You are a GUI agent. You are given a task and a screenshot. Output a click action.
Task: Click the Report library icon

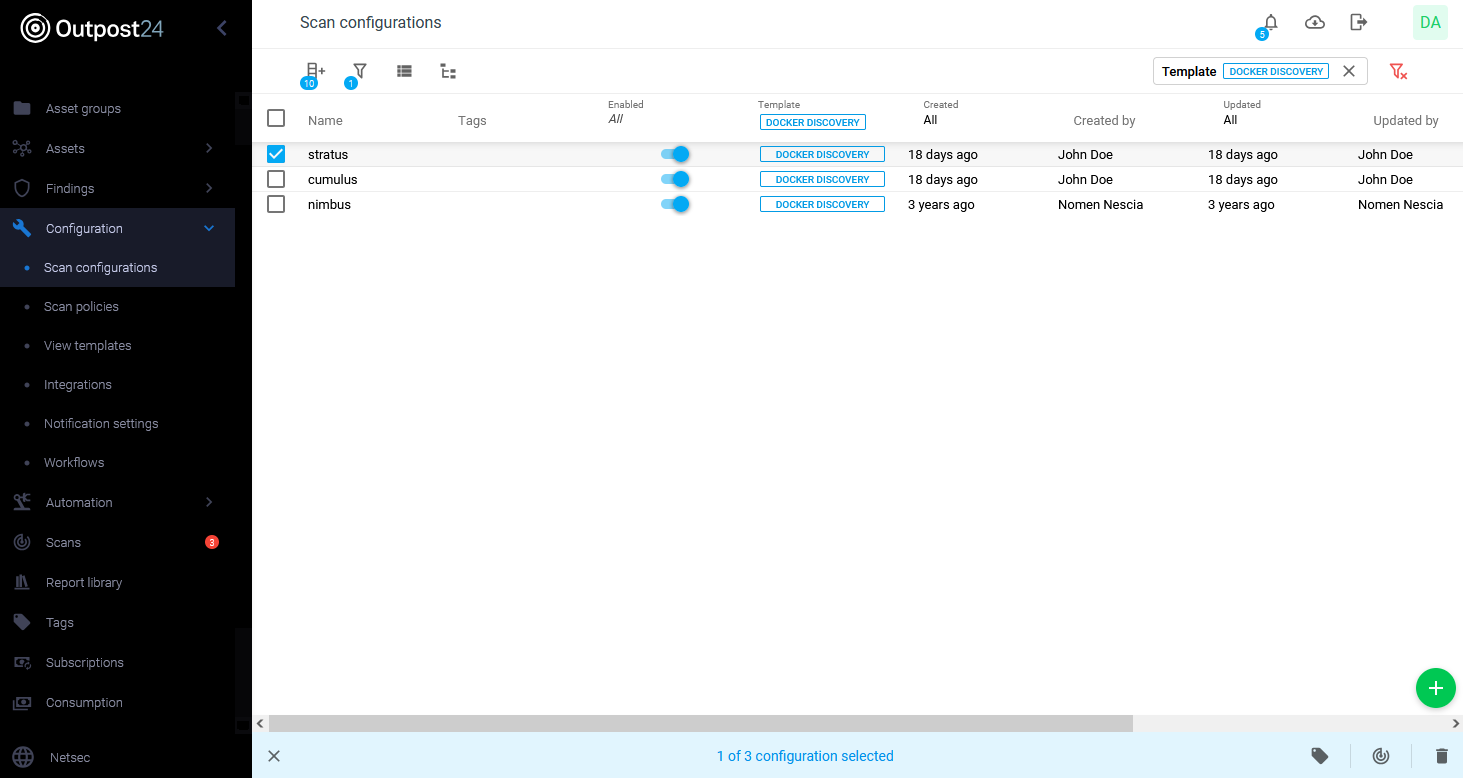click(x=22, y=582)
